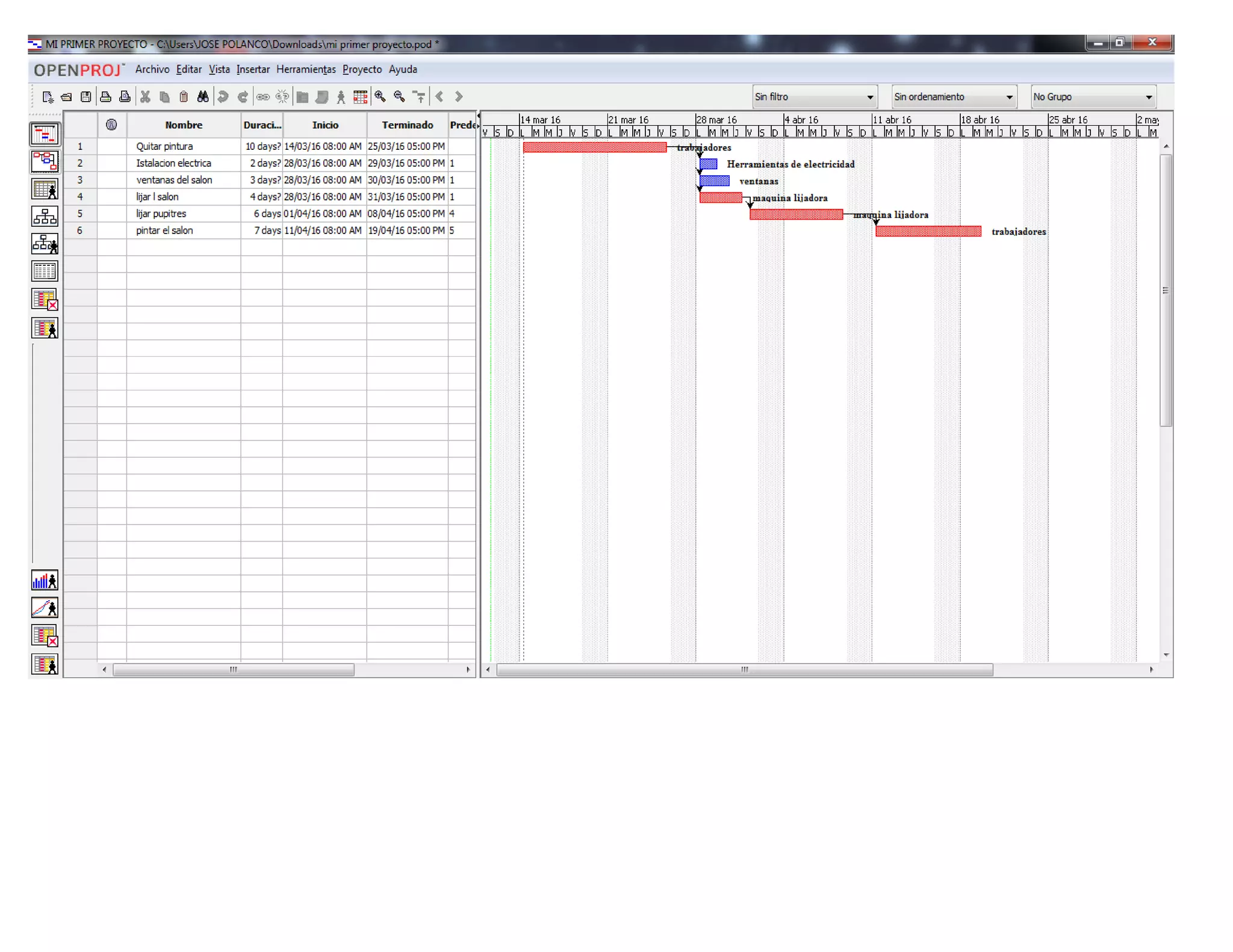This screenshot has height=952, width=1233.
Task: Expand the No Grupo dropdown
Action: (x=1093, y=97)
